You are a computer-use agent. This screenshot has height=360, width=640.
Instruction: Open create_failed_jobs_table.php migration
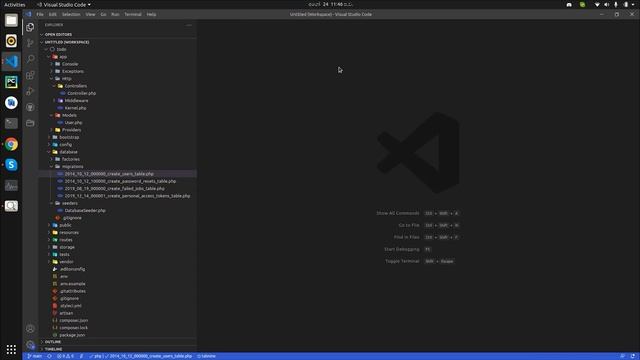click(x=114, y=189)
